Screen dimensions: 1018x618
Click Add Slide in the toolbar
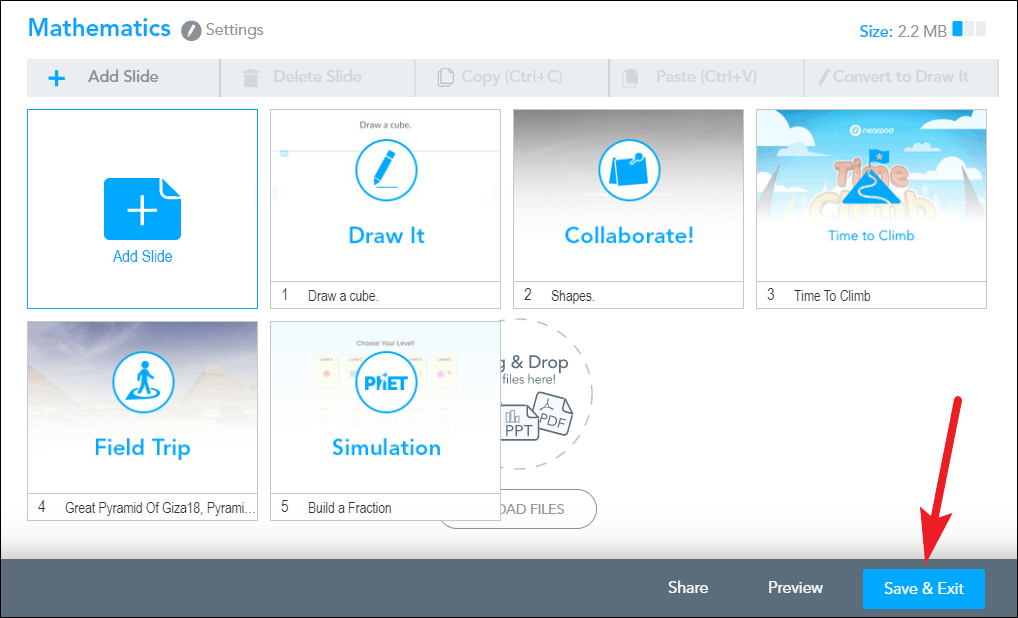[x=123, y=77]
